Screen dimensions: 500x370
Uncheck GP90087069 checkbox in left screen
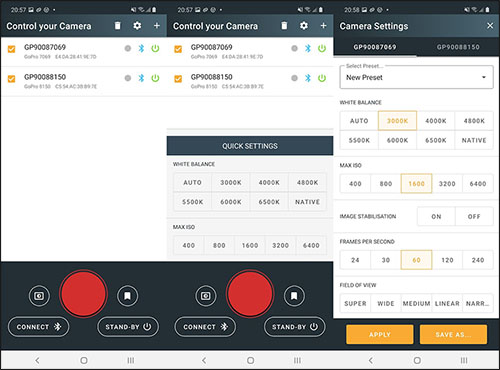(x=11, y=49)
